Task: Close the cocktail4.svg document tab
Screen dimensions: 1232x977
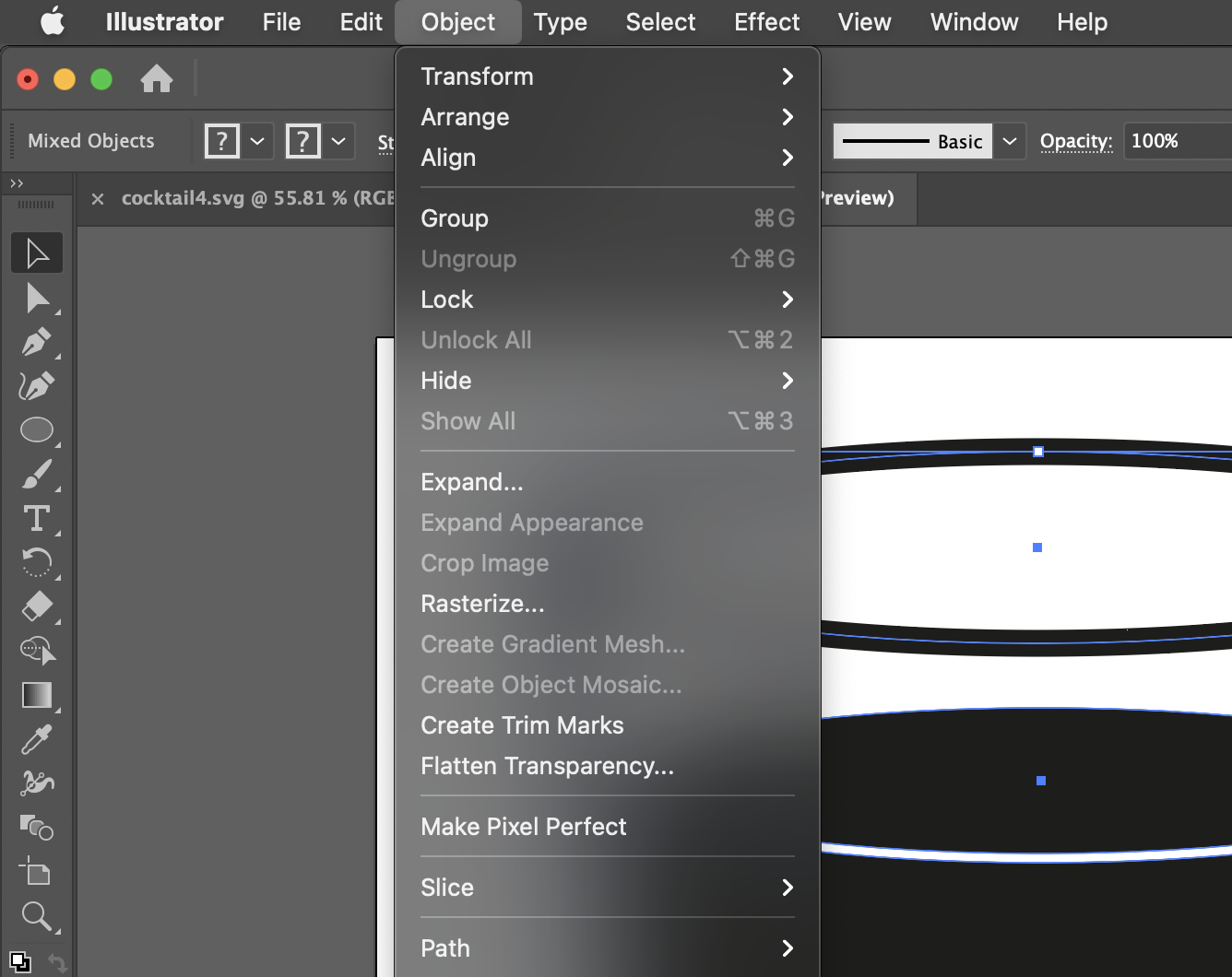Action: pyautogui.click(x=98, y=198)
